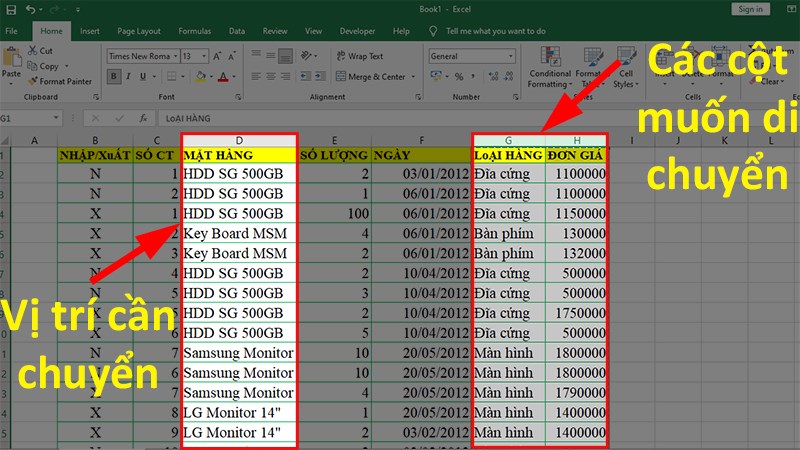Increase font size with the large A
This screenshot has height=450, width=800.
[x=217, y=56]
